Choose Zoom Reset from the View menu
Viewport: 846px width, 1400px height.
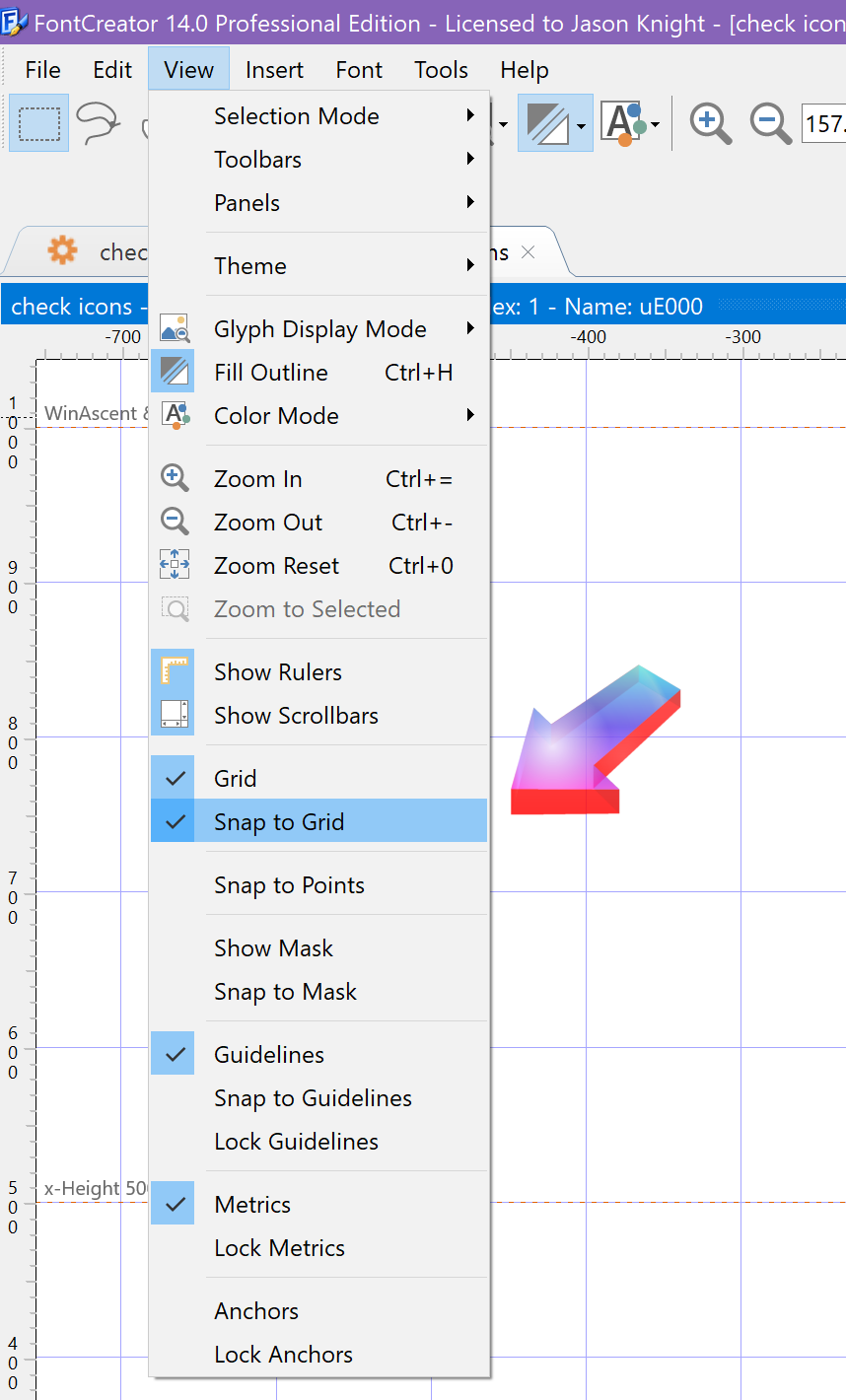(318, 566)
